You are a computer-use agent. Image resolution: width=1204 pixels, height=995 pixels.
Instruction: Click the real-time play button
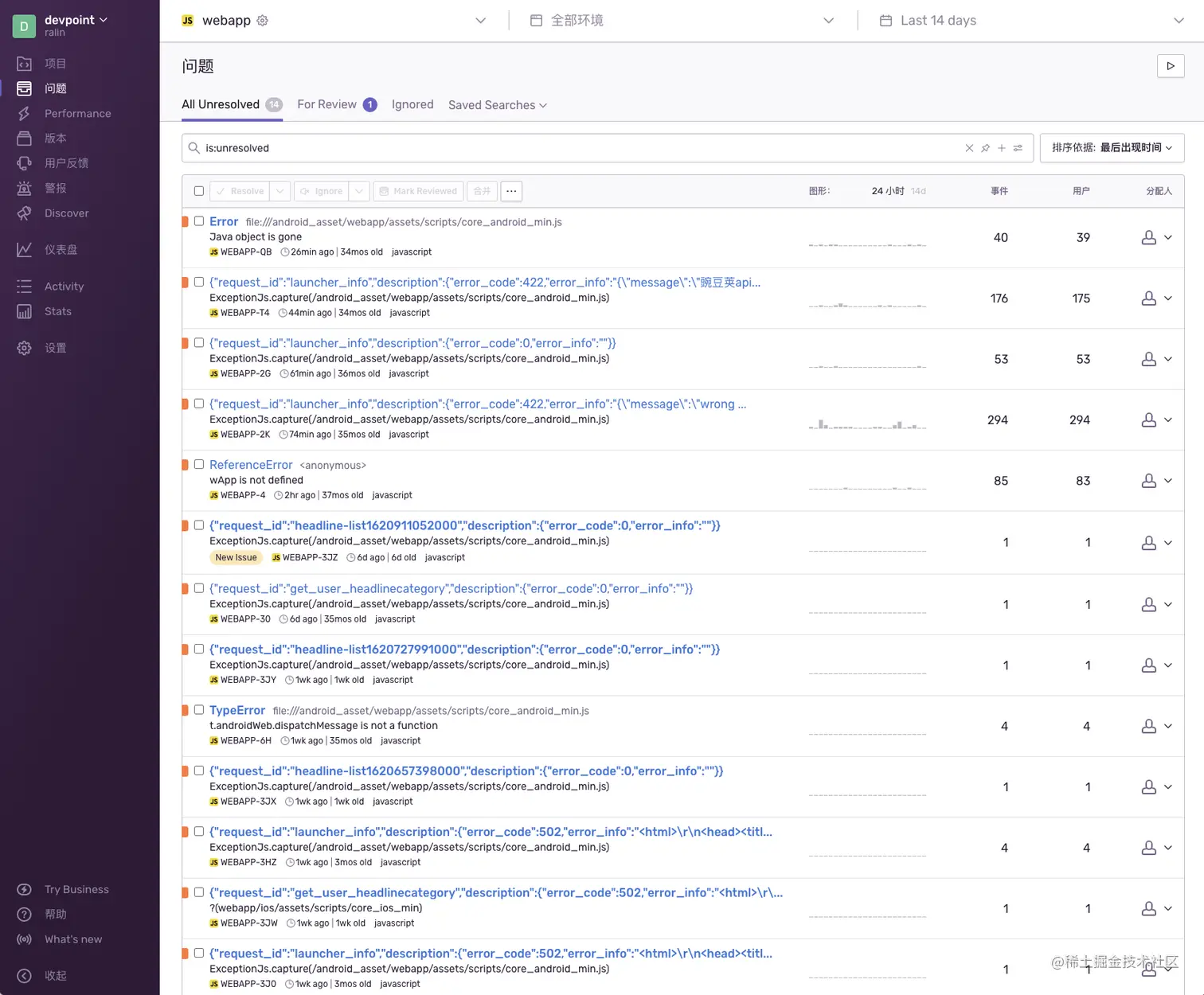[1171, 66]
